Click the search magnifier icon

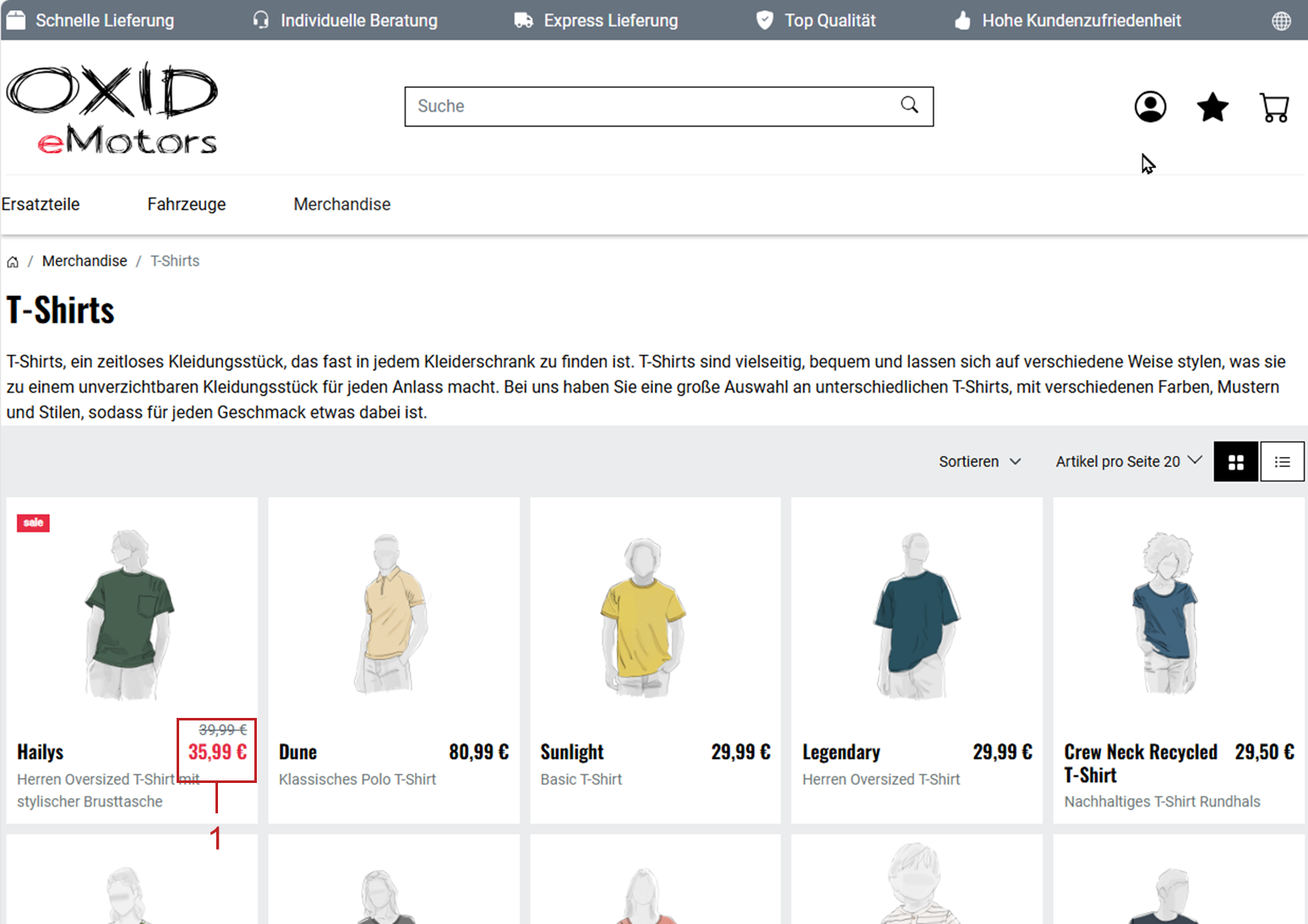[909, 105]
